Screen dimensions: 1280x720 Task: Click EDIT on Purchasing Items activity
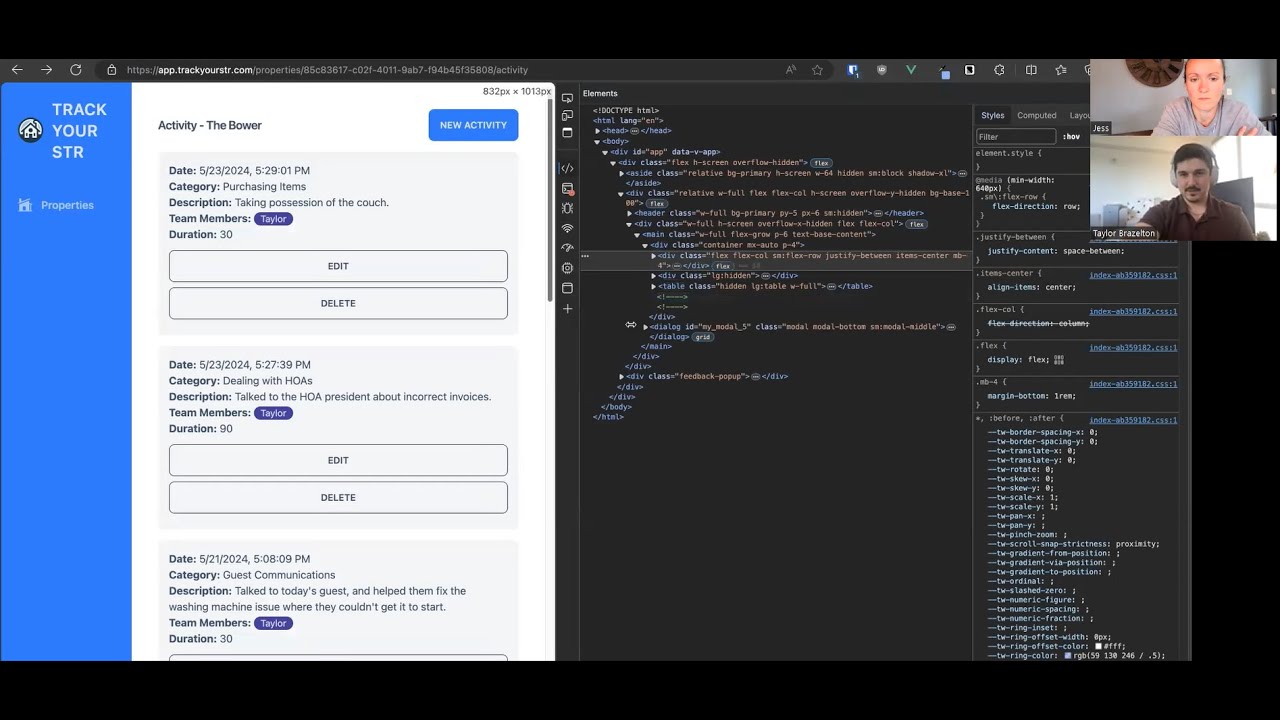338,266
